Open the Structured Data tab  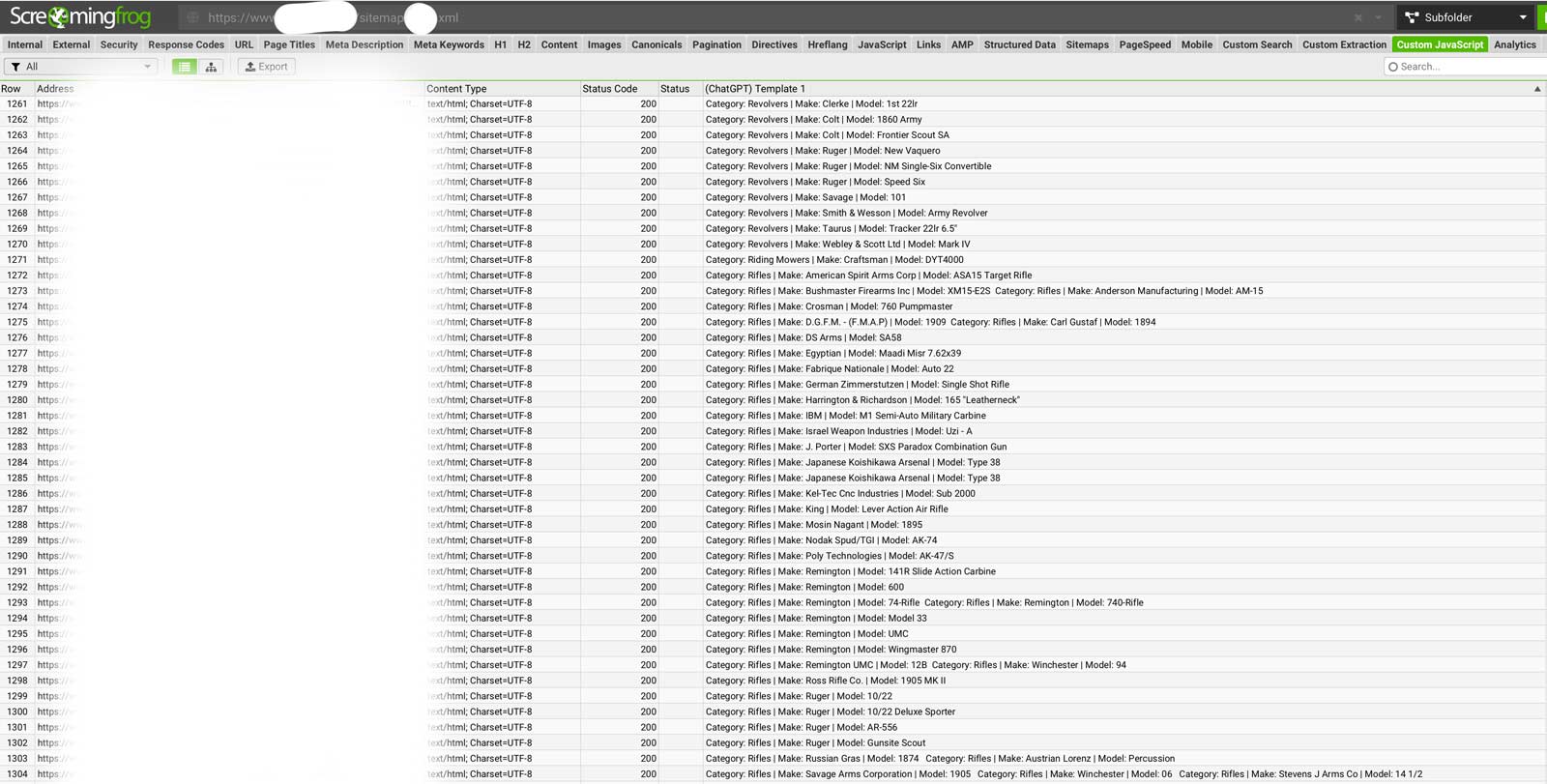pos(1019,44)
